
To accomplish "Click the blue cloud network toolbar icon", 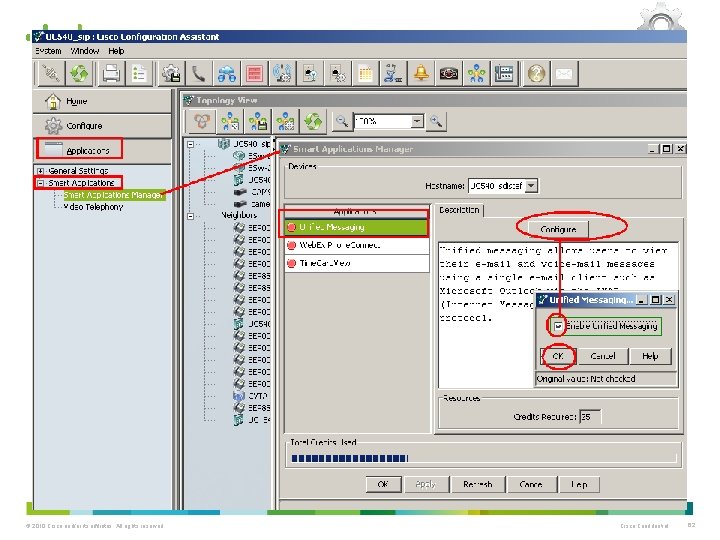I will click(226, 73).
